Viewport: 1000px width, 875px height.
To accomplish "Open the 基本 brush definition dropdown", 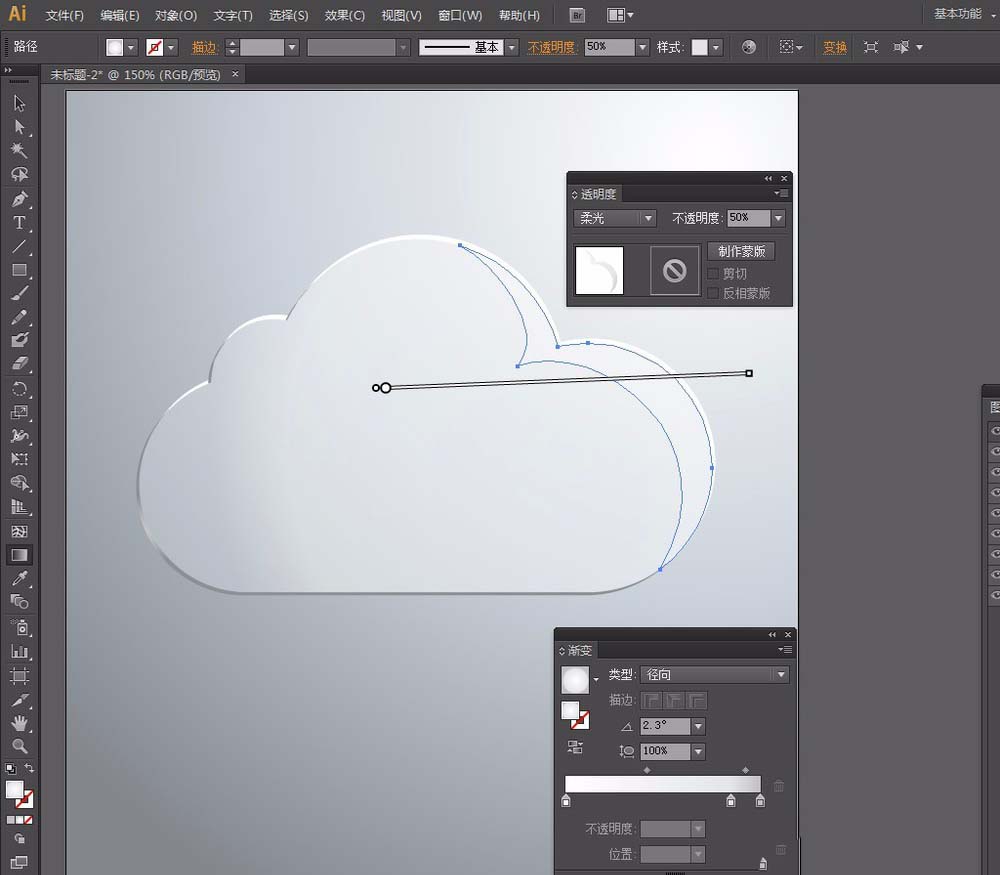I will (511, 47).
